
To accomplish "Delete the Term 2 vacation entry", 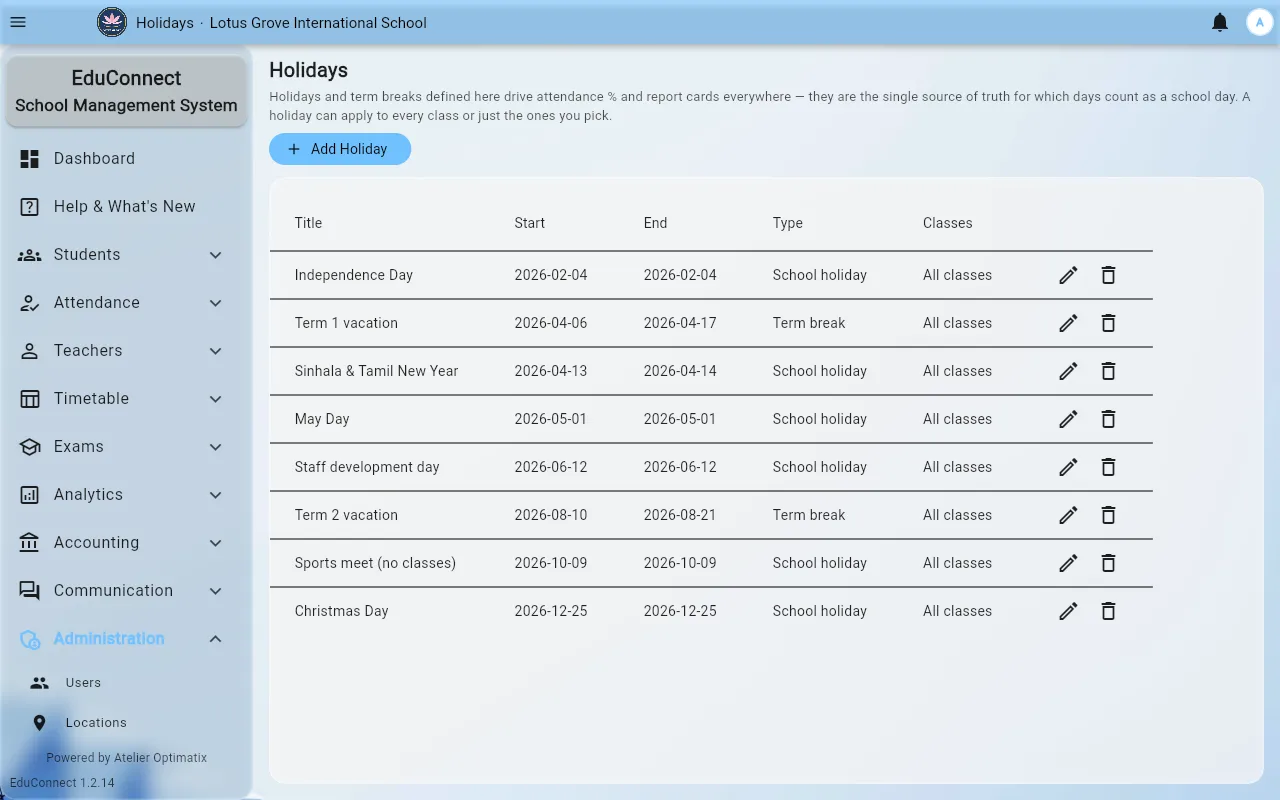I will (1108, 515).
